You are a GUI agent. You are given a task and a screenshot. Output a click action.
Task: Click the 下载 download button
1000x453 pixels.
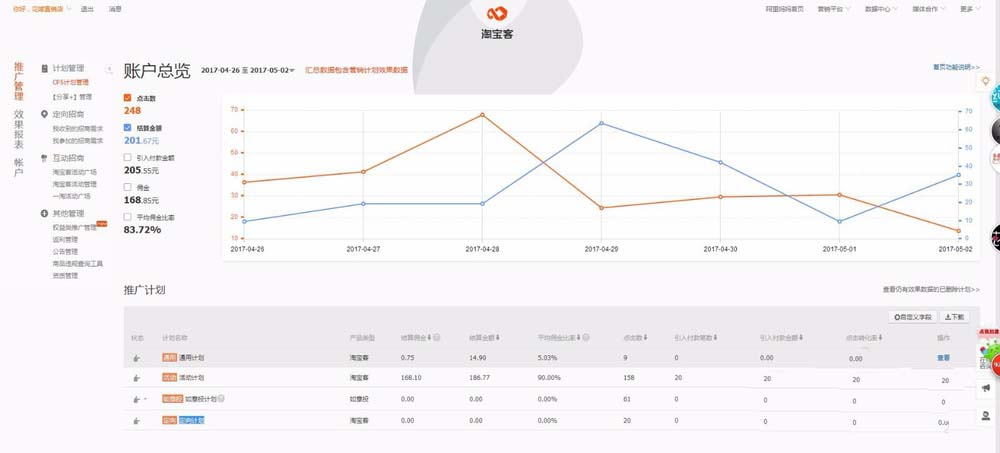tap(954, 316)
